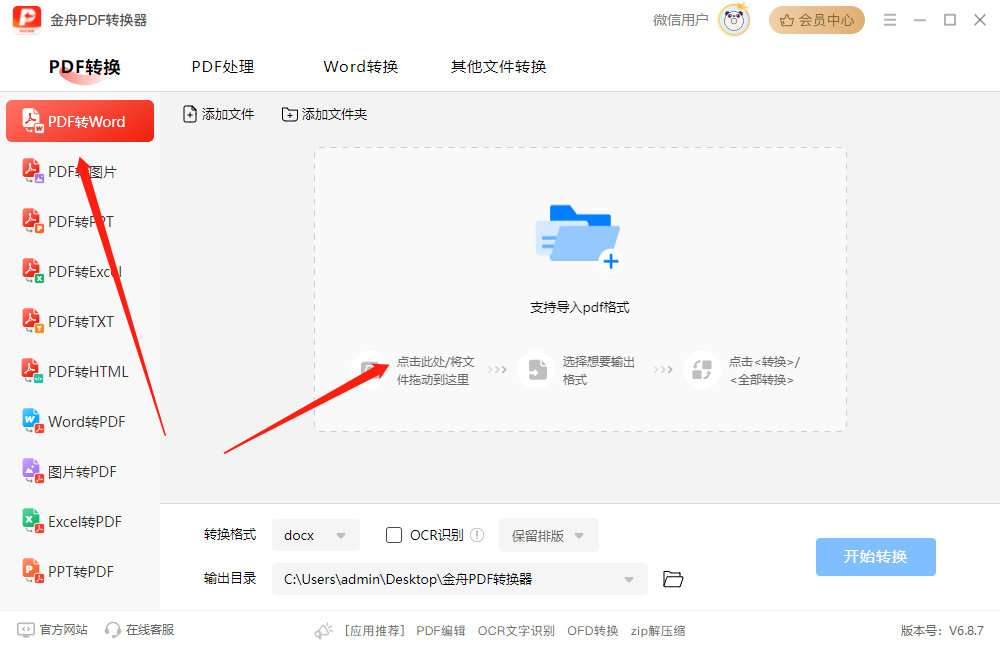
Task: Open the 会员中心 button
Action: point(816,20)
